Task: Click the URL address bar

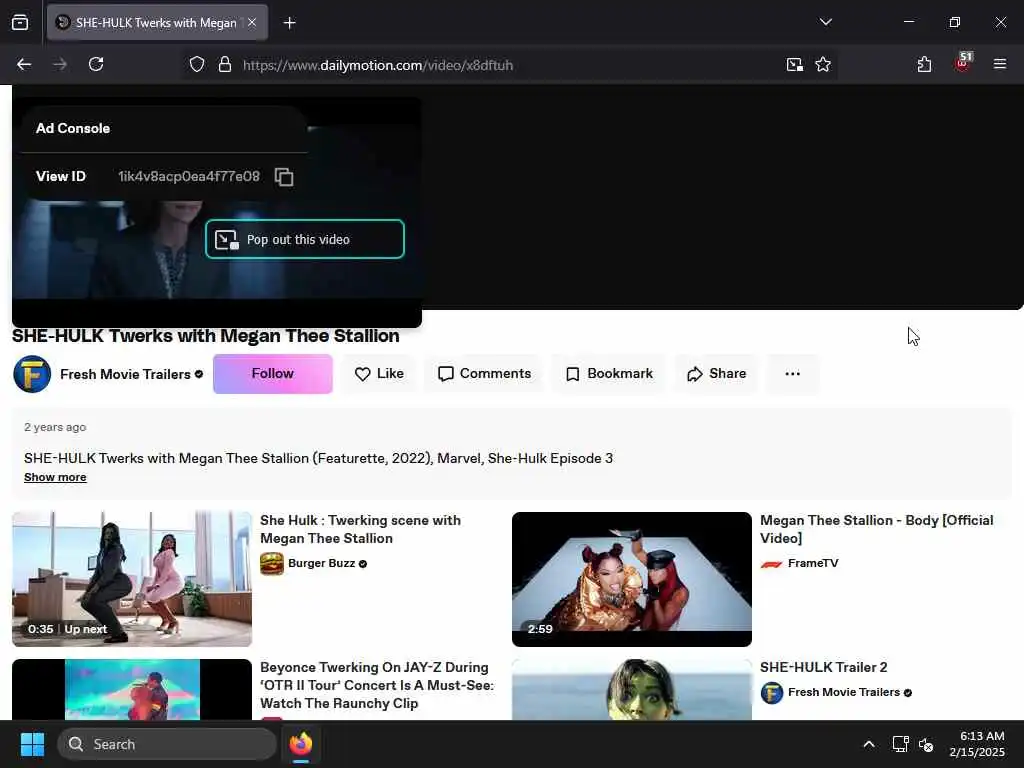Action: (509, 65)
